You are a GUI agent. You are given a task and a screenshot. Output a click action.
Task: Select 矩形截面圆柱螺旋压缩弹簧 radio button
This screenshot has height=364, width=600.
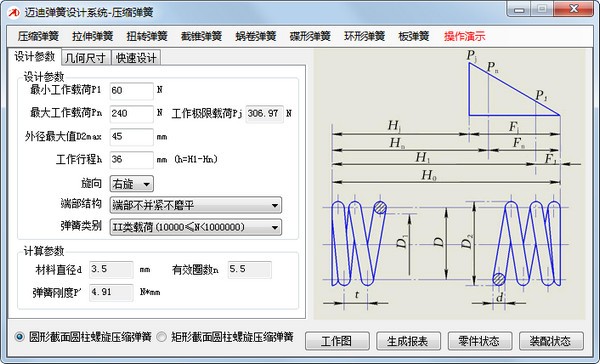161,337
